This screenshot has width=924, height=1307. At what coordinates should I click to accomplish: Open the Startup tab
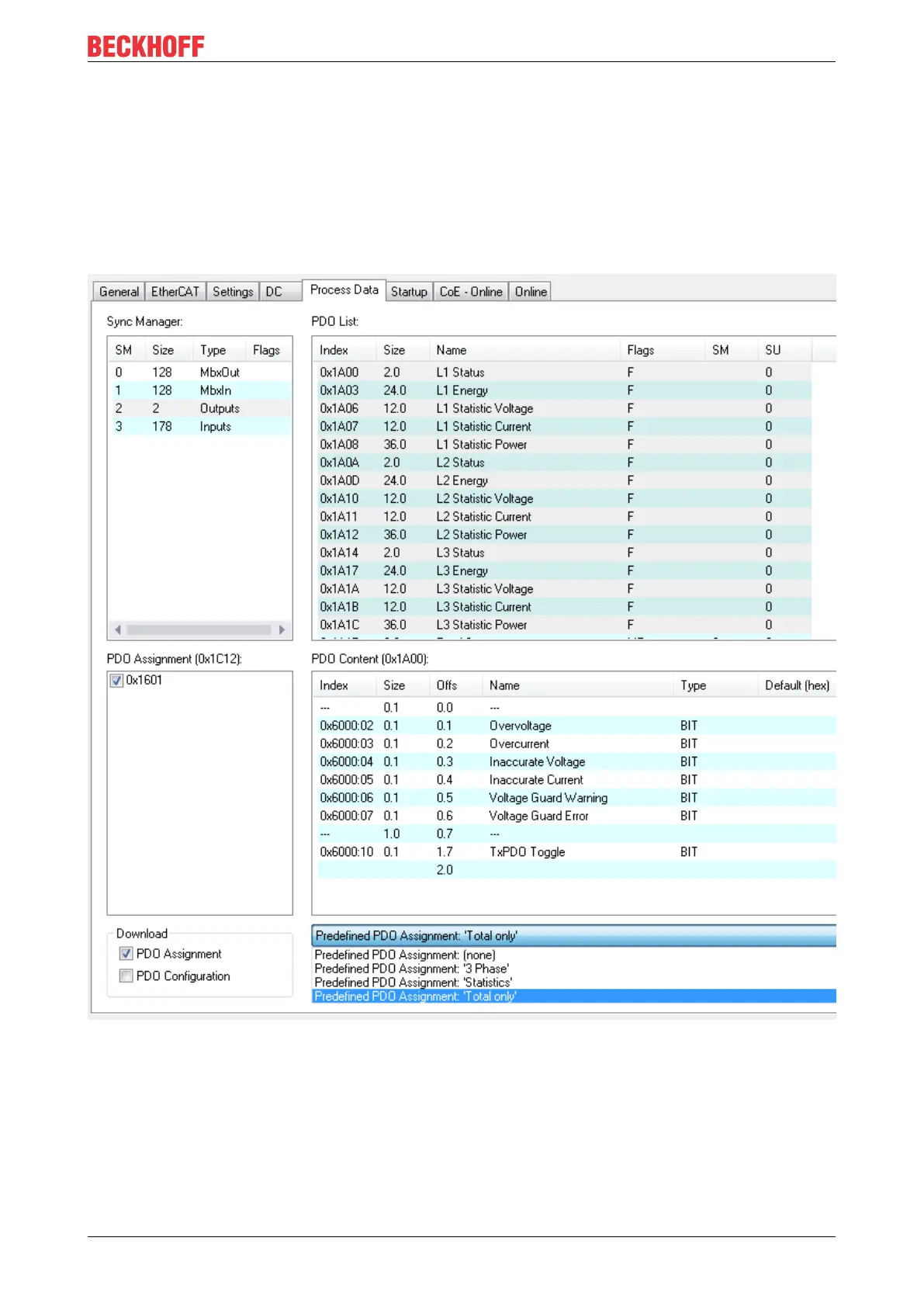[409, 292]
